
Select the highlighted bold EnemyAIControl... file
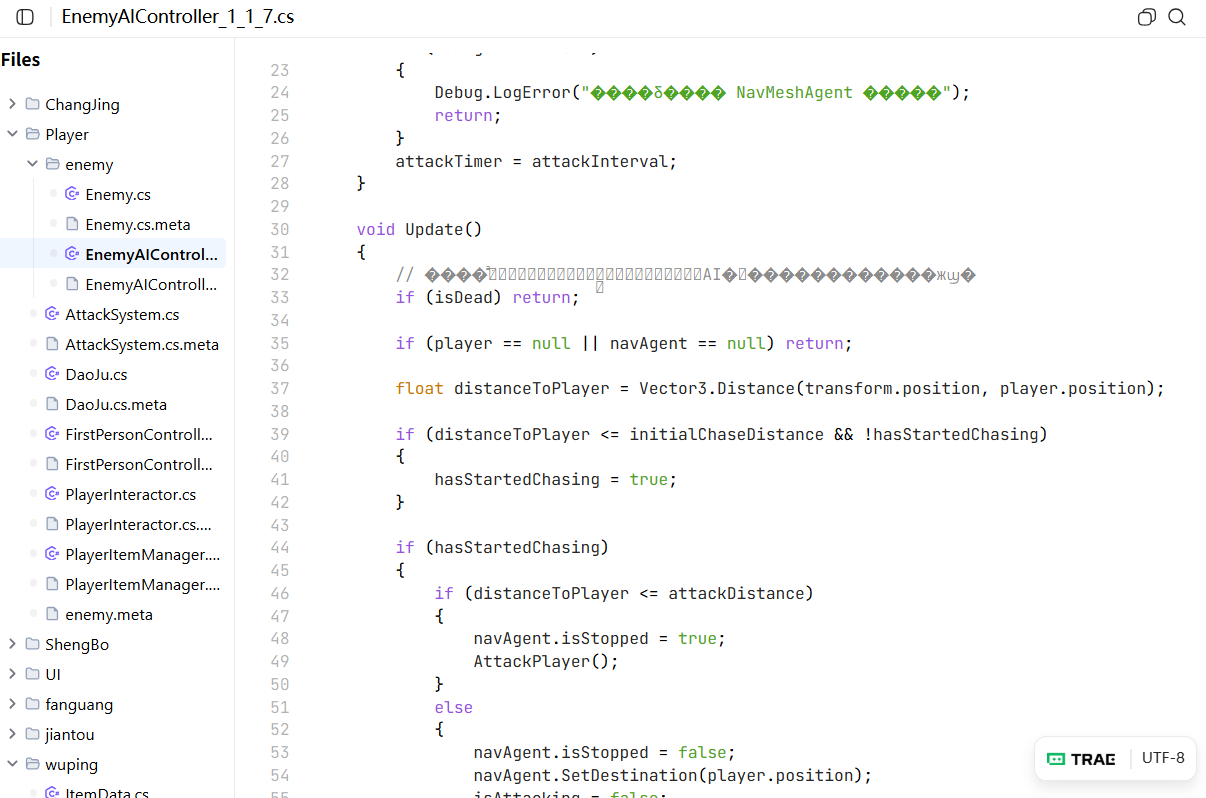coord(151,254)
